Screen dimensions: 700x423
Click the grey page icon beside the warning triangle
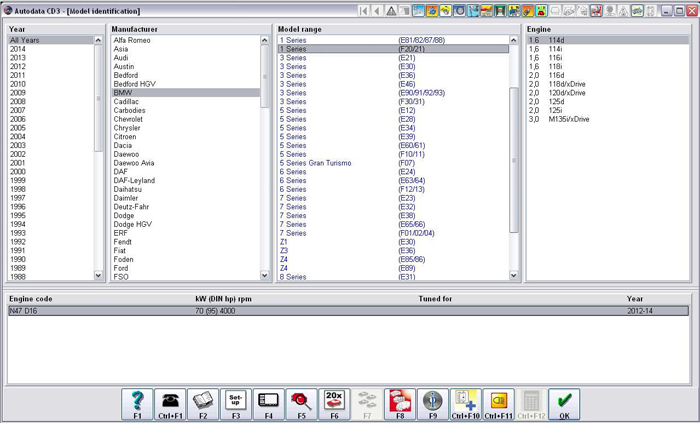(x=404, y=11)
